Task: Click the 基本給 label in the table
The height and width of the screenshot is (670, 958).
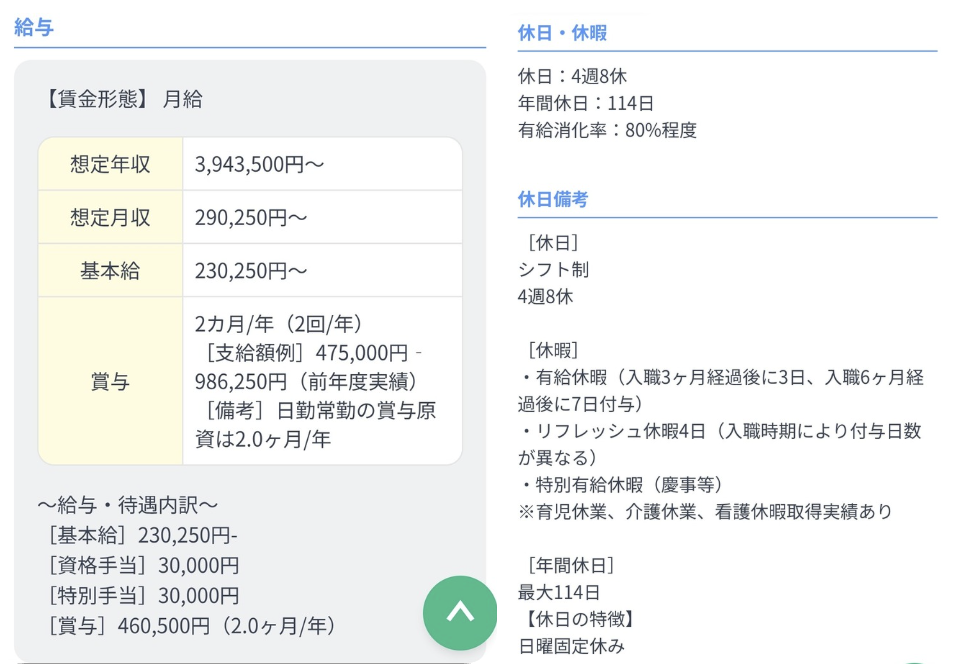Action: tap(110, 270)
